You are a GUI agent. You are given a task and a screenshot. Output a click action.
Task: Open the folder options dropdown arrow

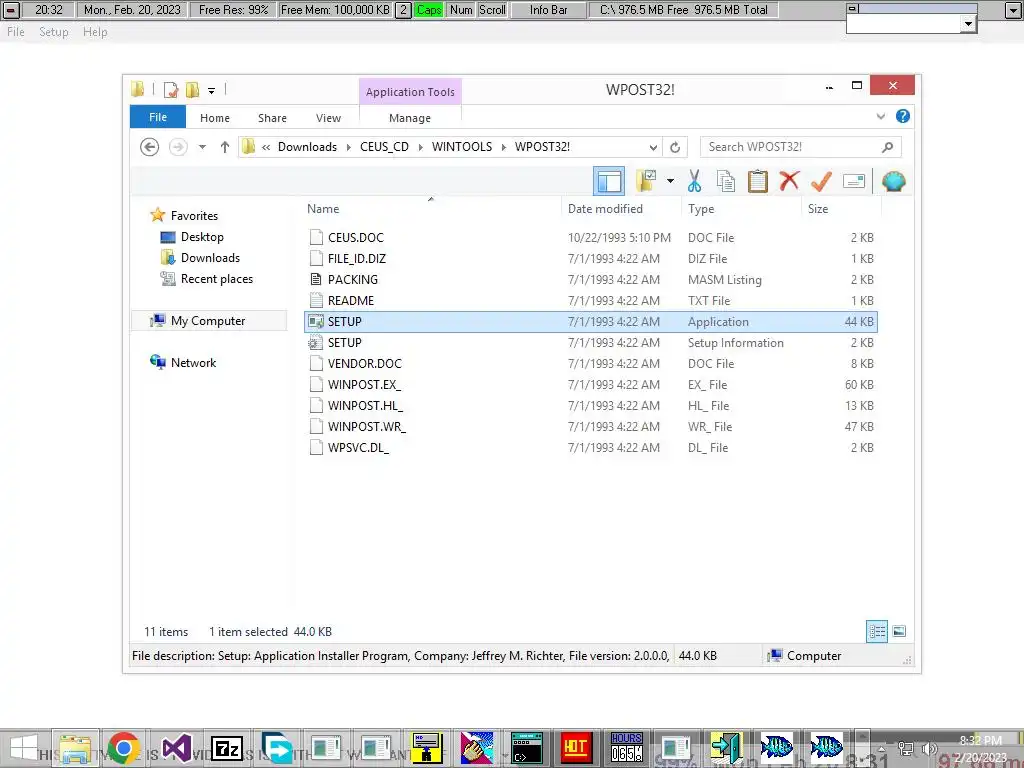coord(670,181)
